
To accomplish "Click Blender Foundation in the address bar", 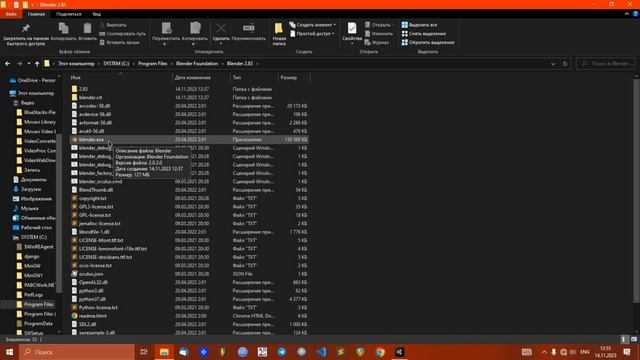I will tap(197, 64).
